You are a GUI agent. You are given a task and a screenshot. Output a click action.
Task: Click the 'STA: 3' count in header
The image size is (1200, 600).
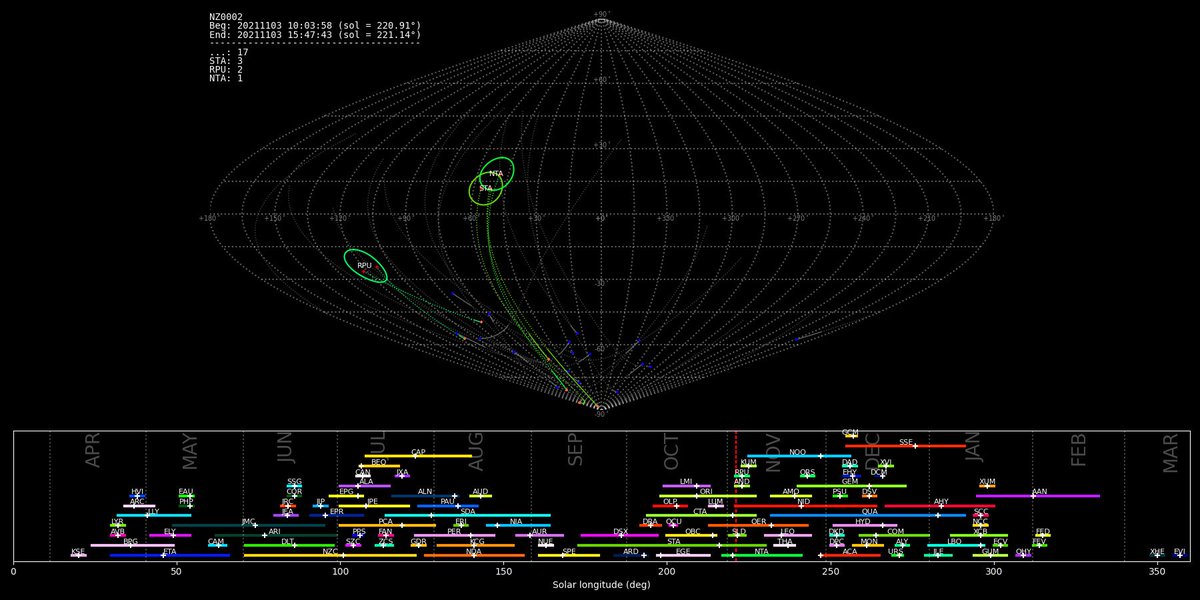click(x=226, y=61)
